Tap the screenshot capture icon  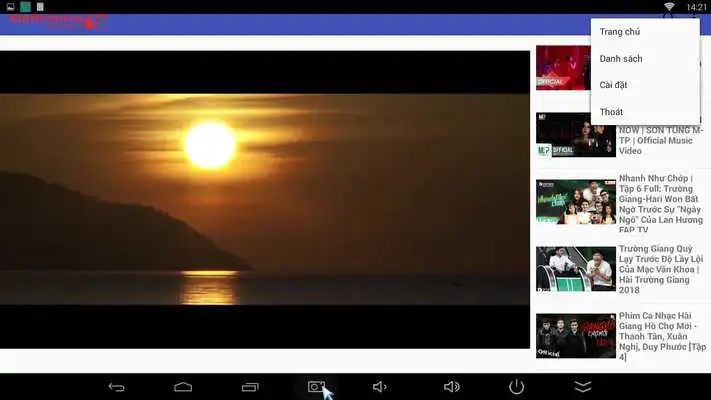click(x=317, y=386)
